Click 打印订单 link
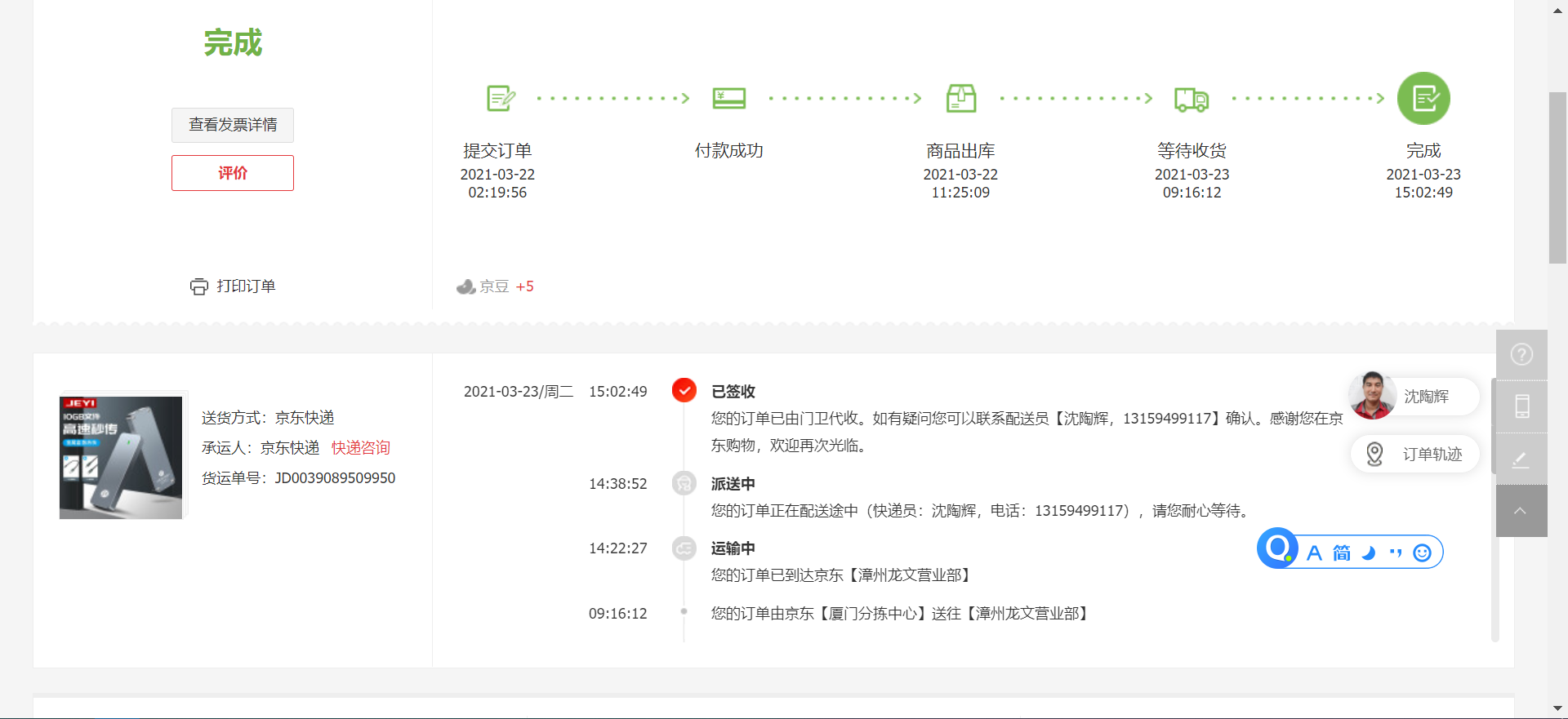The image size is (1568, 719). [246, 286]
